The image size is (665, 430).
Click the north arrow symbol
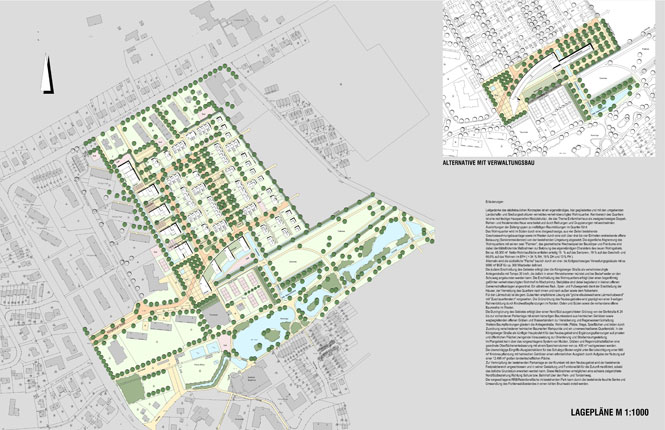tap(48, 74)
